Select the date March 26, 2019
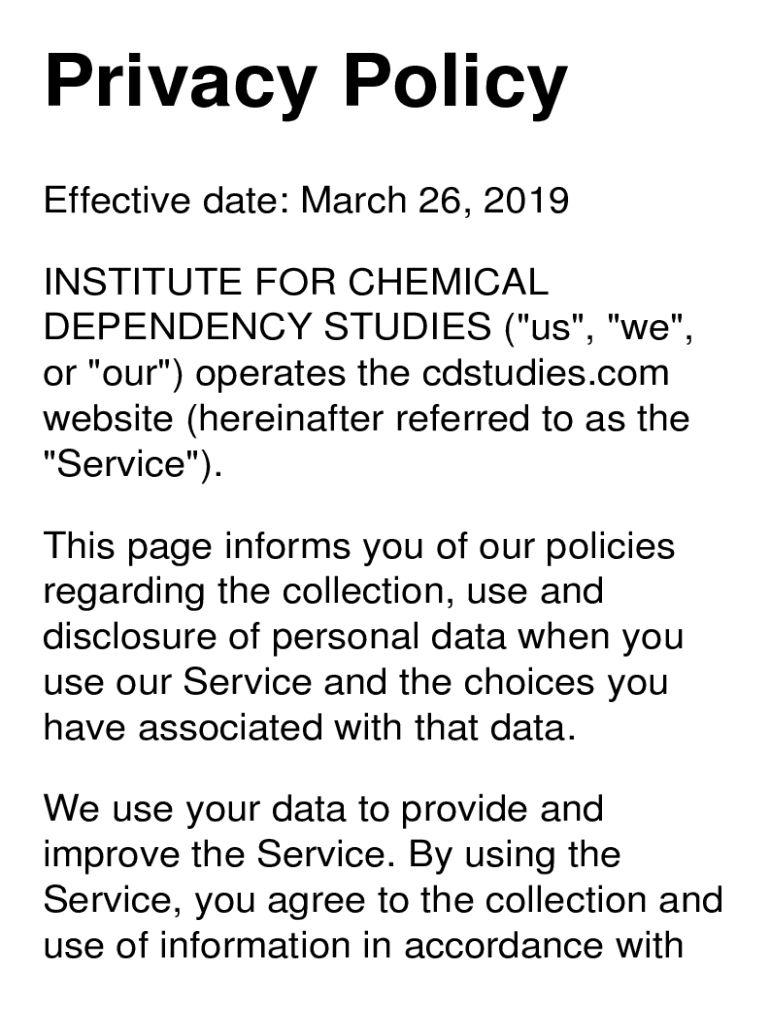This screenshot has height=1024, width=770. (x=435, y=200)
